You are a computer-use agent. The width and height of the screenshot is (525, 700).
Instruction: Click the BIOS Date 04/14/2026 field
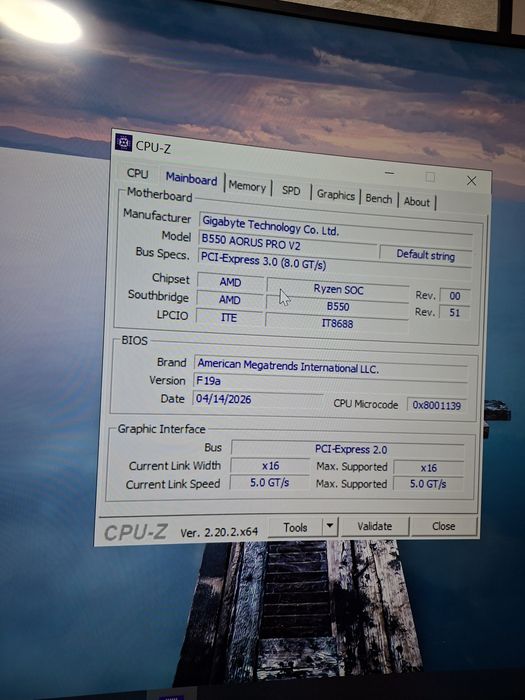pyautogui.click(x=258, y=399)
